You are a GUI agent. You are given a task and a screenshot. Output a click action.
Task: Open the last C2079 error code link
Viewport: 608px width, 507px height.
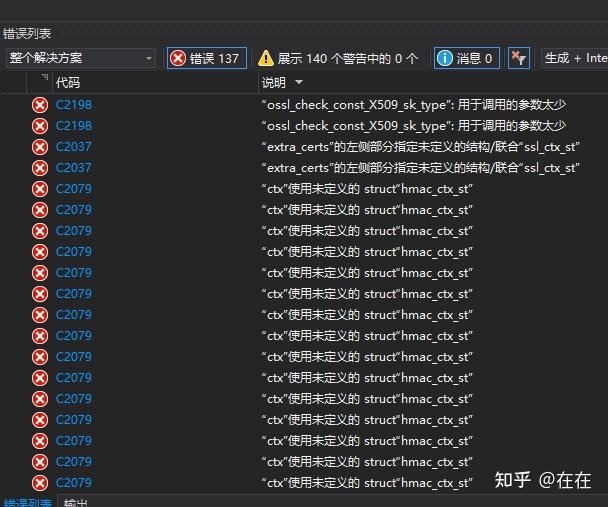[74, 482]
